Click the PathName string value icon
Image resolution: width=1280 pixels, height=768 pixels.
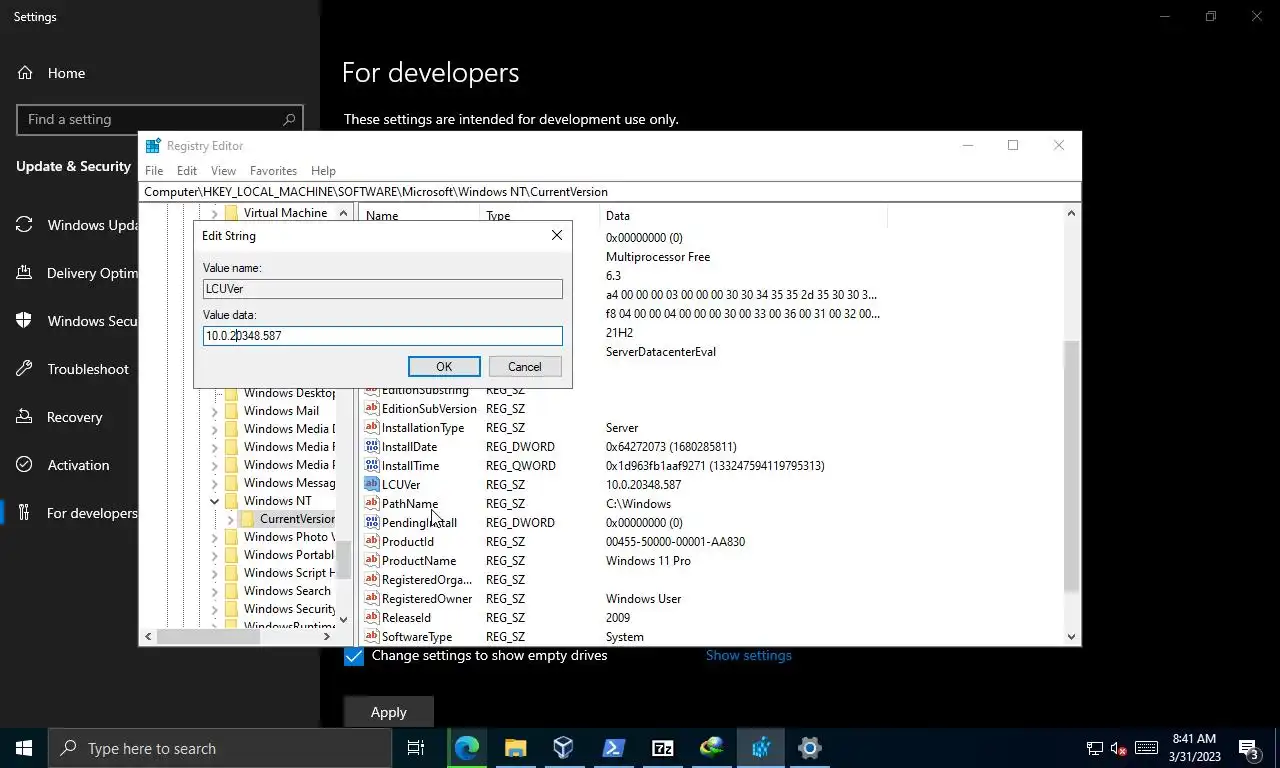click(x=372, y=504)
